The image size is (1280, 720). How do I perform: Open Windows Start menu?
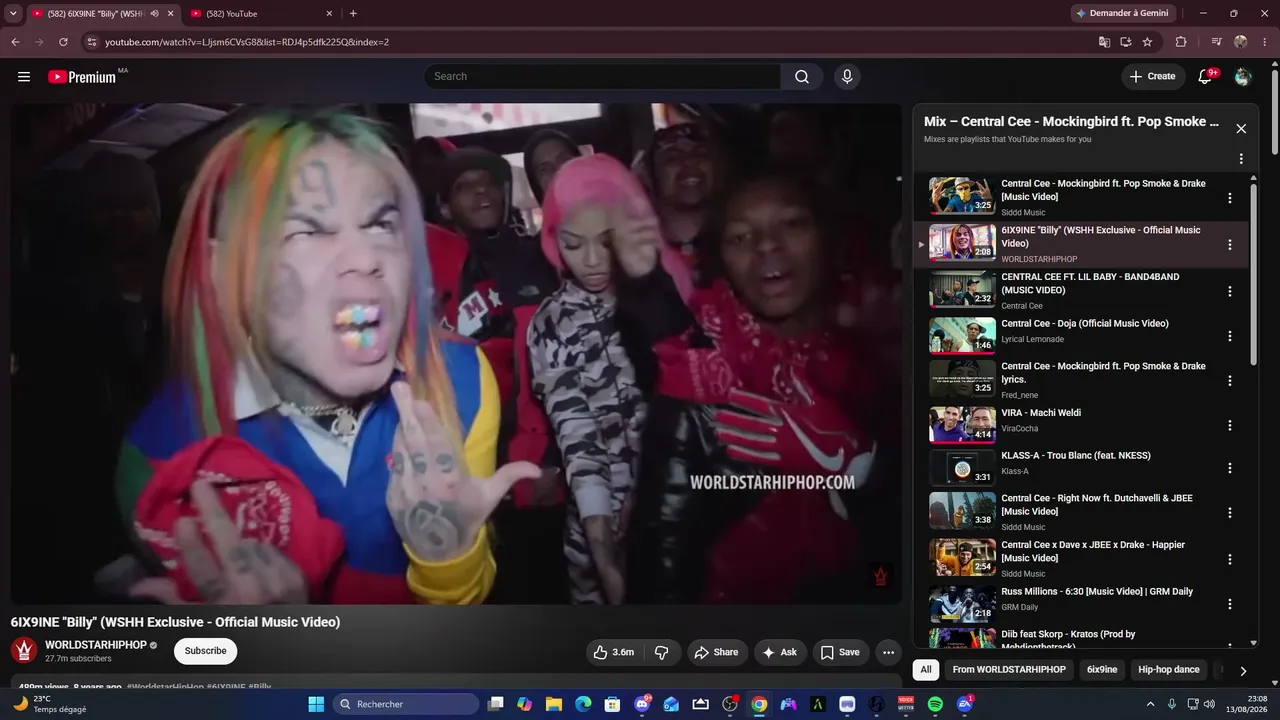pos(316,704)
